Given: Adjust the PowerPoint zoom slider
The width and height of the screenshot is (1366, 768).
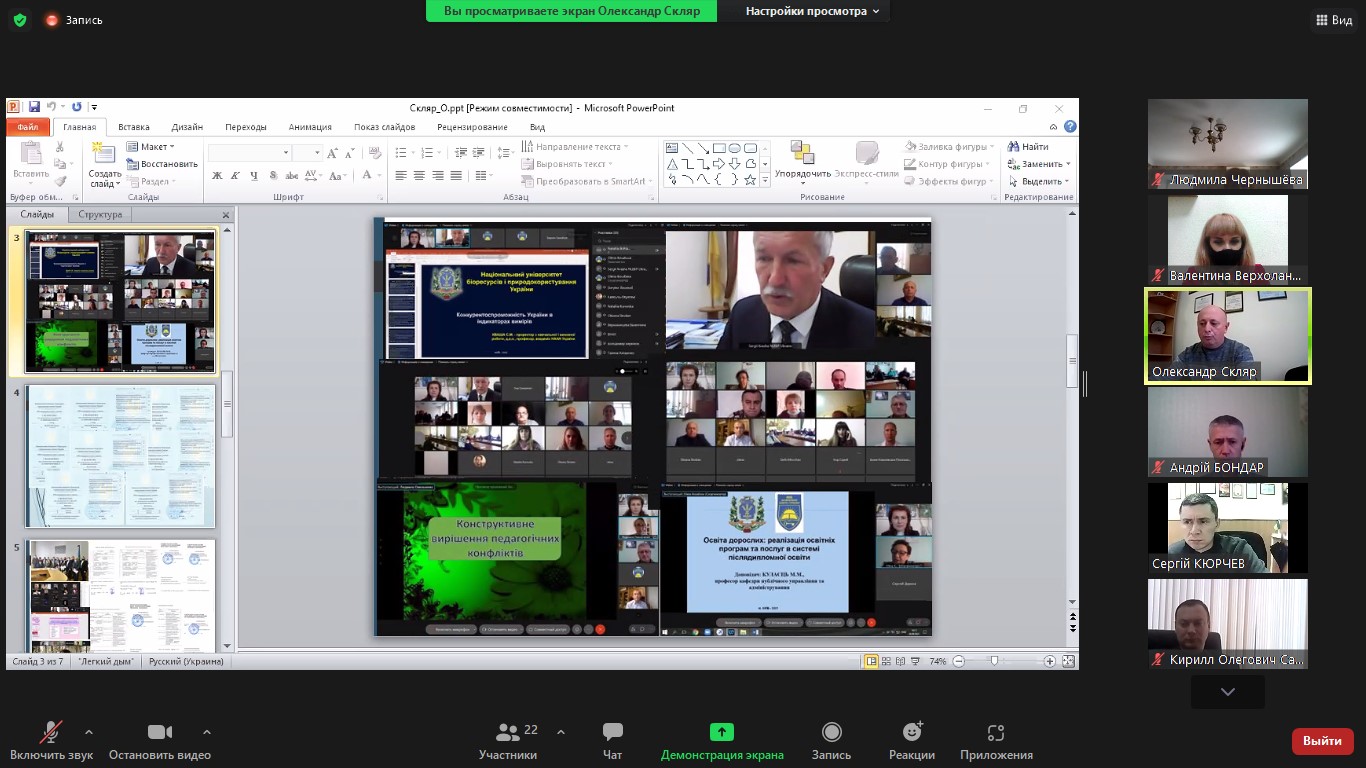Looking at the screenshot, I should [993, 661].
